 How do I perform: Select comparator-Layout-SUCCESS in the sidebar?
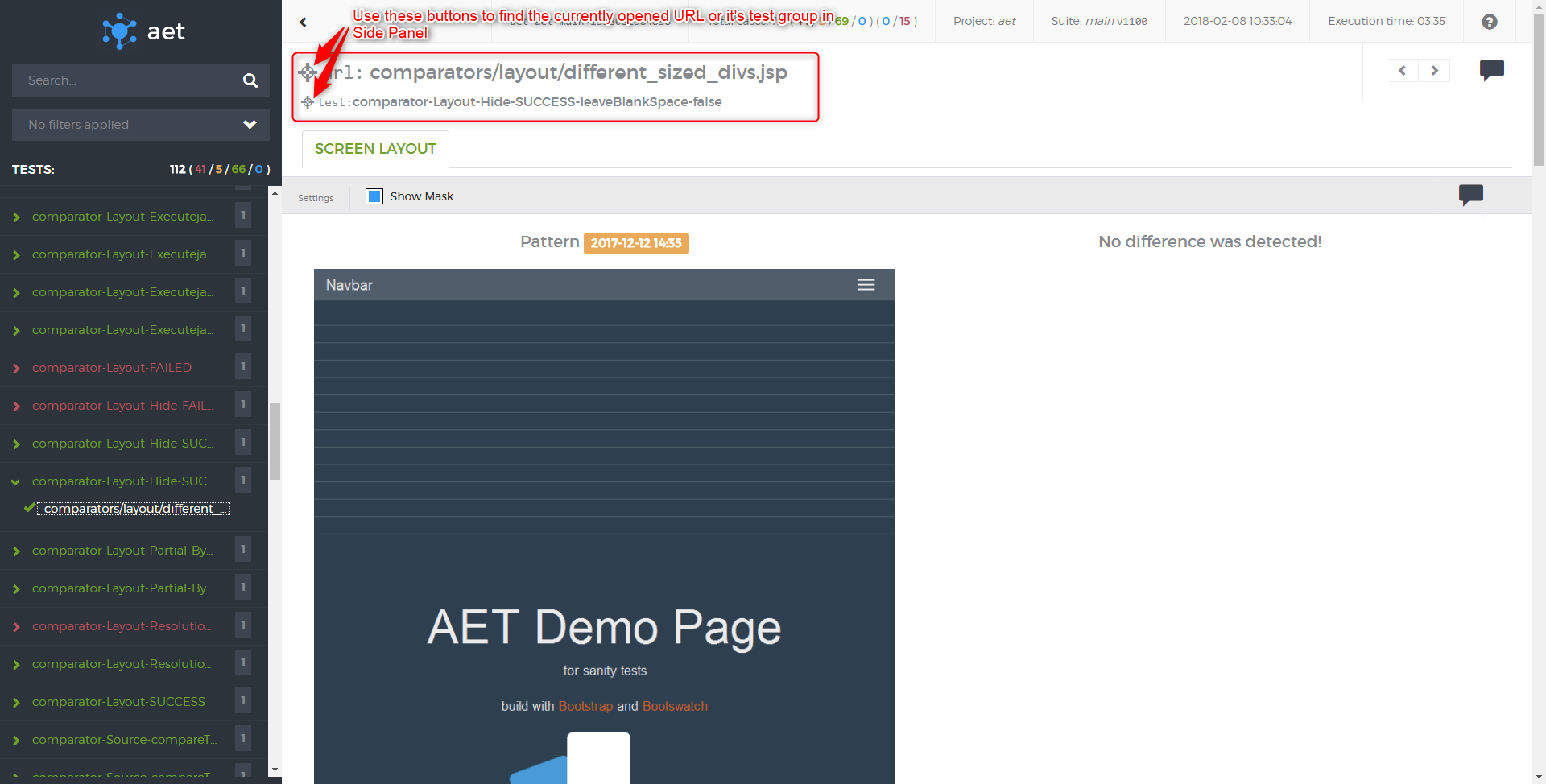tap(118, 701)
